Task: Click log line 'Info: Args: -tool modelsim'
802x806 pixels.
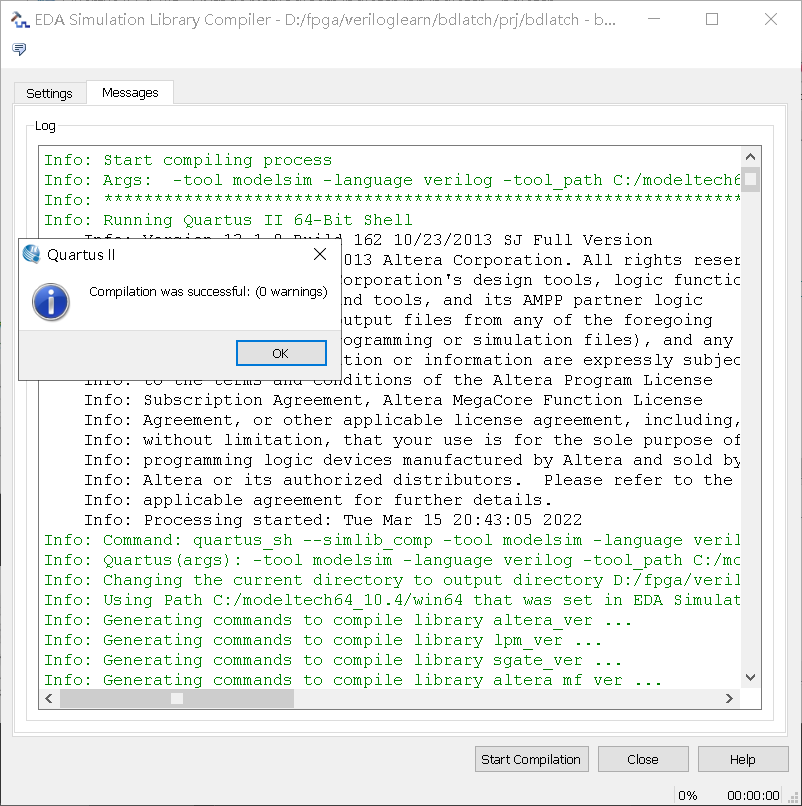Action: [x=392, y=180]
